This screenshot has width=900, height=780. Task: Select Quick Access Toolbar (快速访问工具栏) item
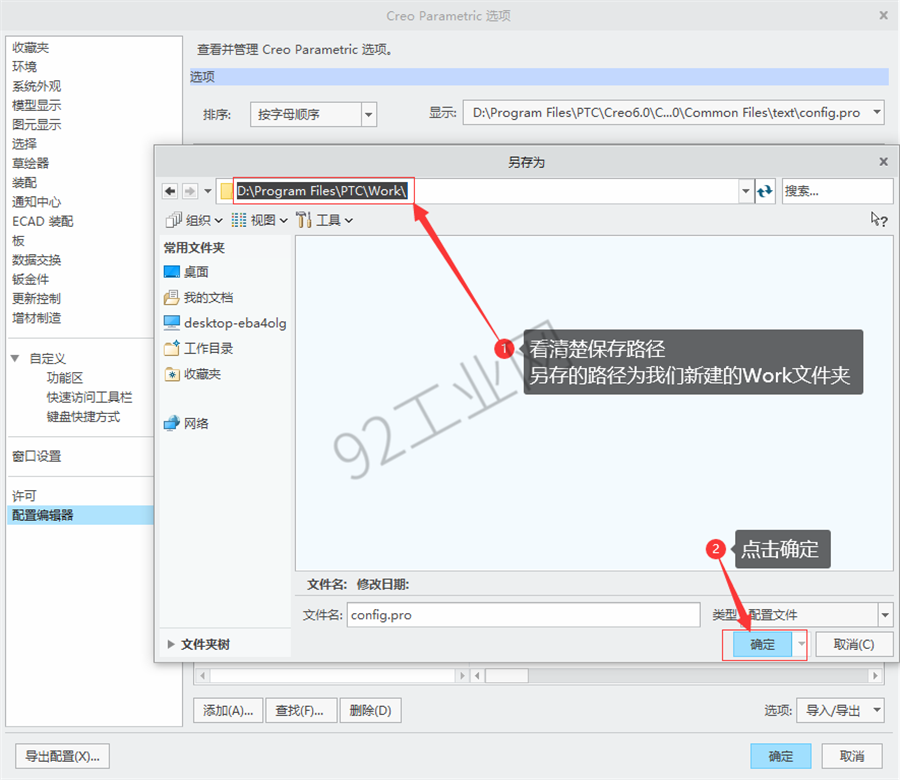pos(90,397)
